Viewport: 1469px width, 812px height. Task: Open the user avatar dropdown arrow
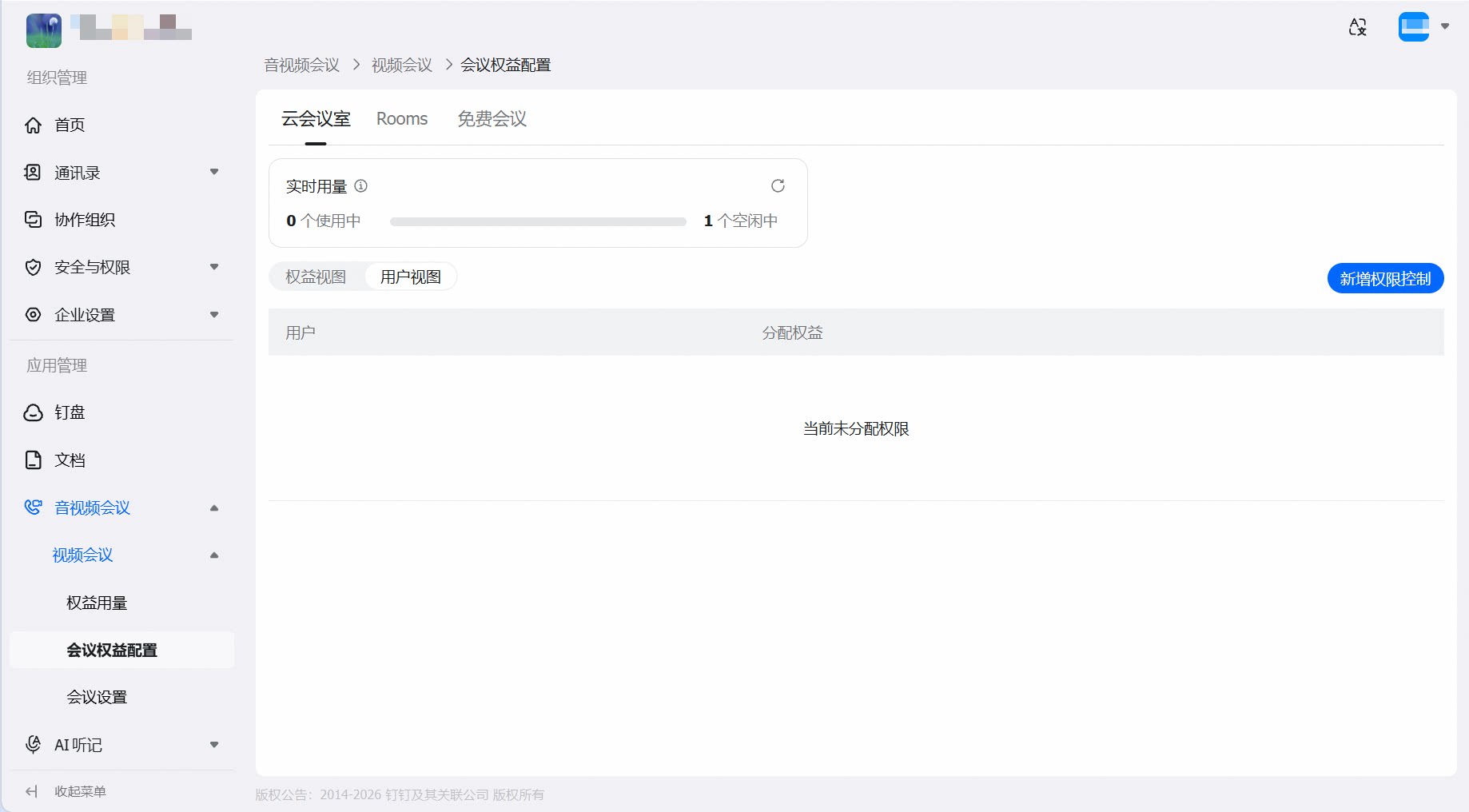(1445, 26)
